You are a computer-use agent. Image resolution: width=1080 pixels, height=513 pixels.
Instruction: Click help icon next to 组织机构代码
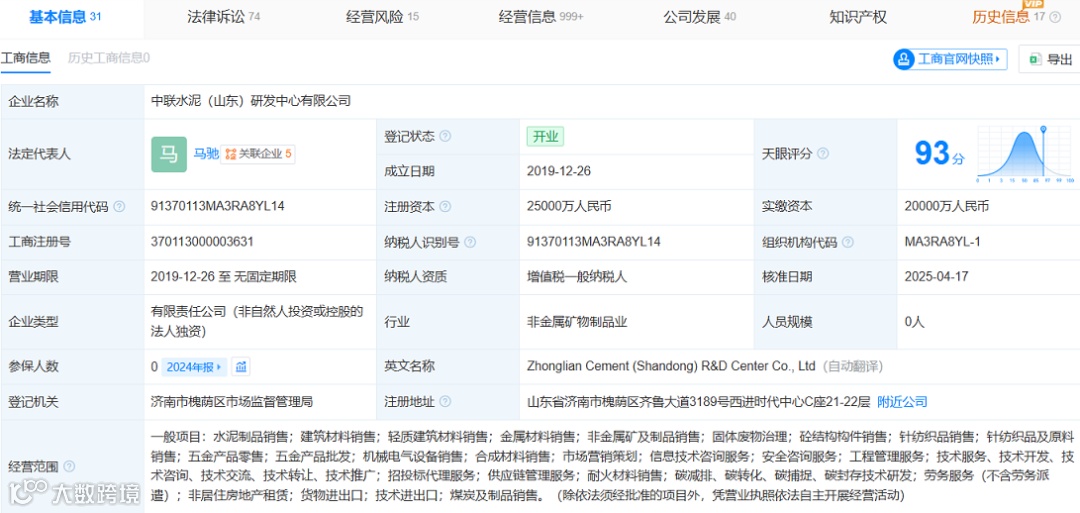[x=847, y=242]
